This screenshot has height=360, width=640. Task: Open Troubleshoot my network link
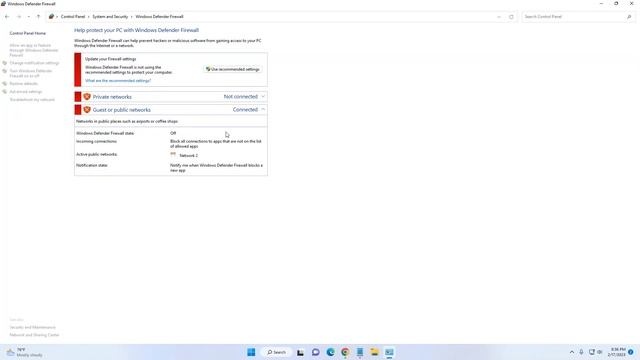[32, 100]
